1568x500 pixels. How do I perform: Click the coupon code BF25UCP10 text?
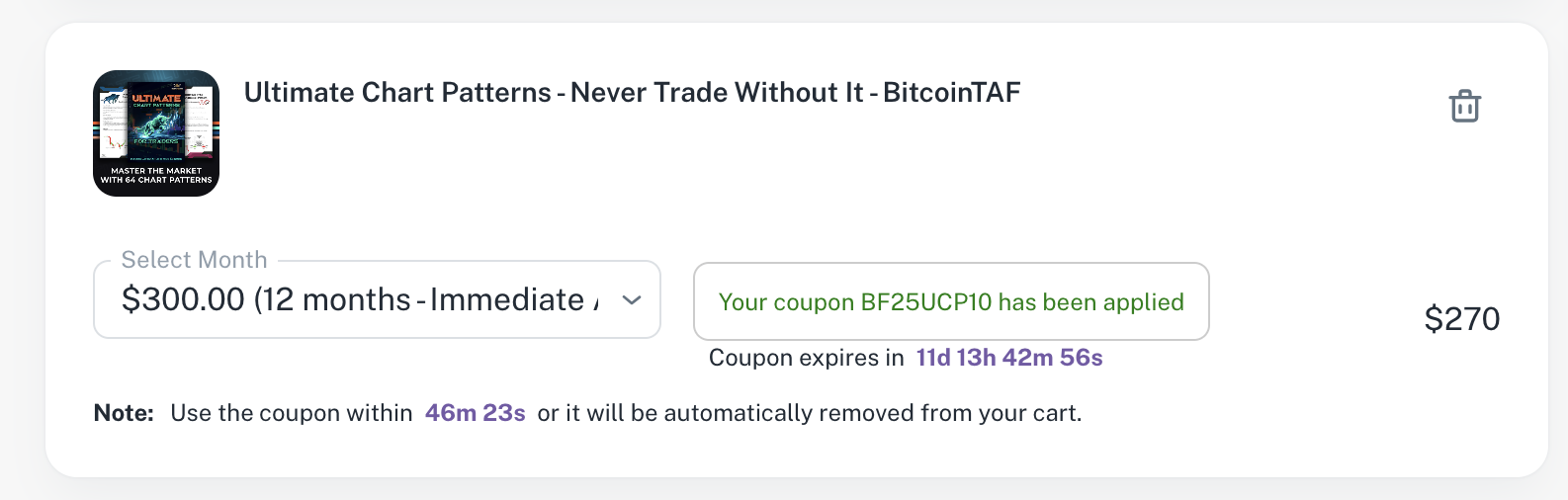pyautogui.click(x=925, y=302)
